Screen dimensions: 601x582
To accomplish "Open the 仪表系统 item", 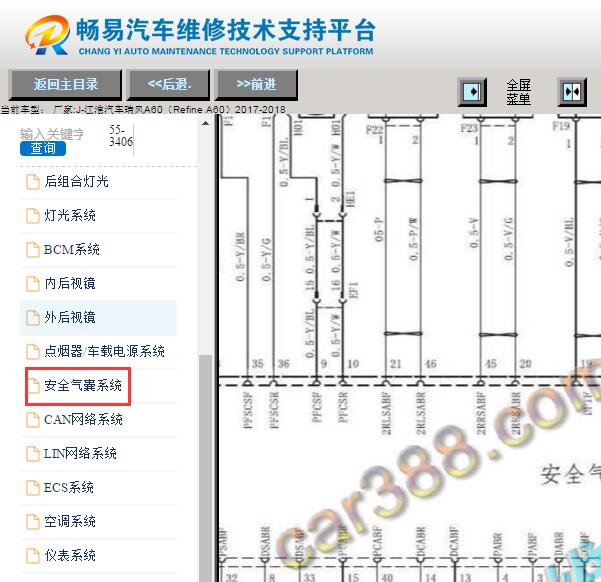I will point(99,556).
